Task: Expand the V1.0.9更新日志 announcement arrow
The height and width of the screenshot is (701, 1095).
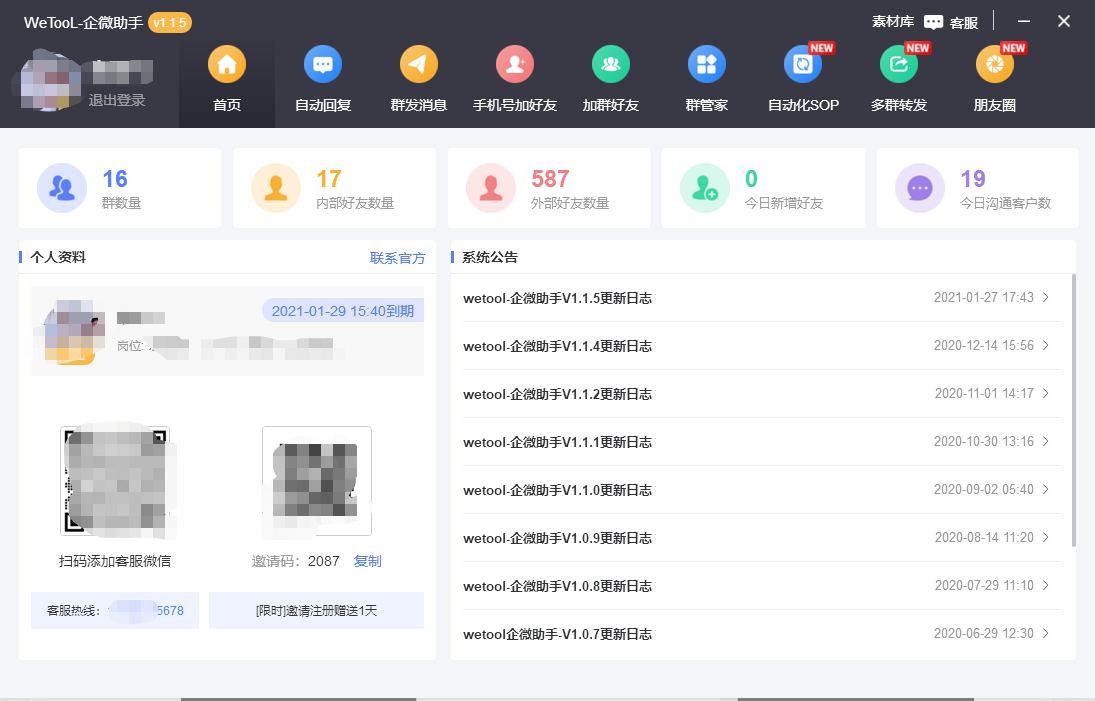Action: (1045, 538)
